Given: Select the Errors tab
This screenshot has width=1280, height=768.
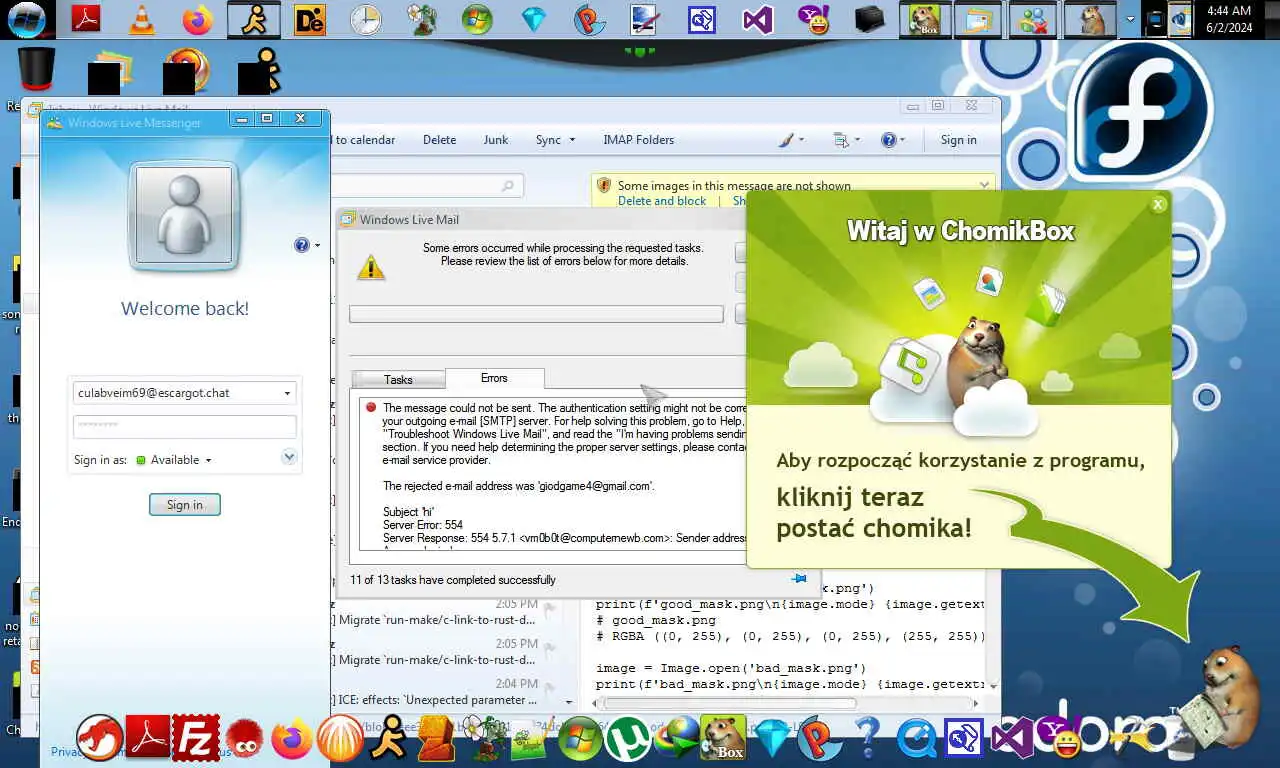Looking at the screenshot, I should click(x=494, y=378).
